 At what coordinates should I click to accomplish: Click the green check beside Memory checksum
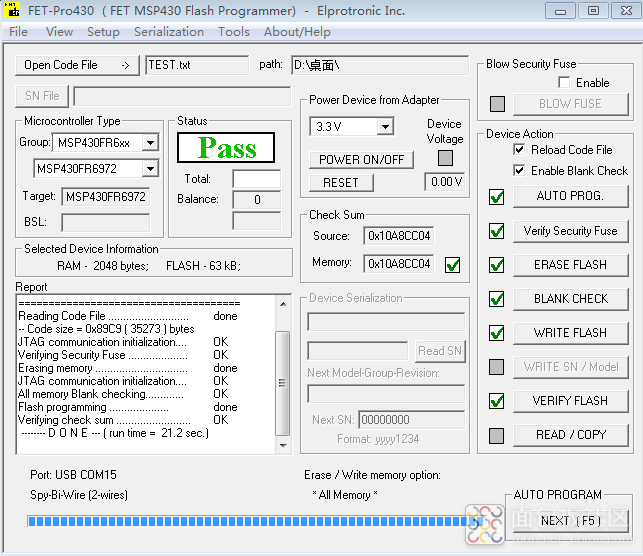452,265
